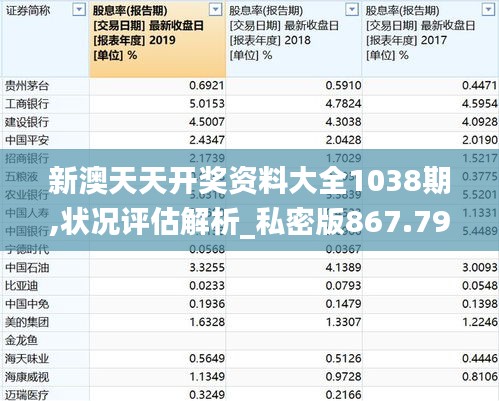Select the 证券简称 header label
The height and width of the screenshot is (401, 499).
point(28,11)
